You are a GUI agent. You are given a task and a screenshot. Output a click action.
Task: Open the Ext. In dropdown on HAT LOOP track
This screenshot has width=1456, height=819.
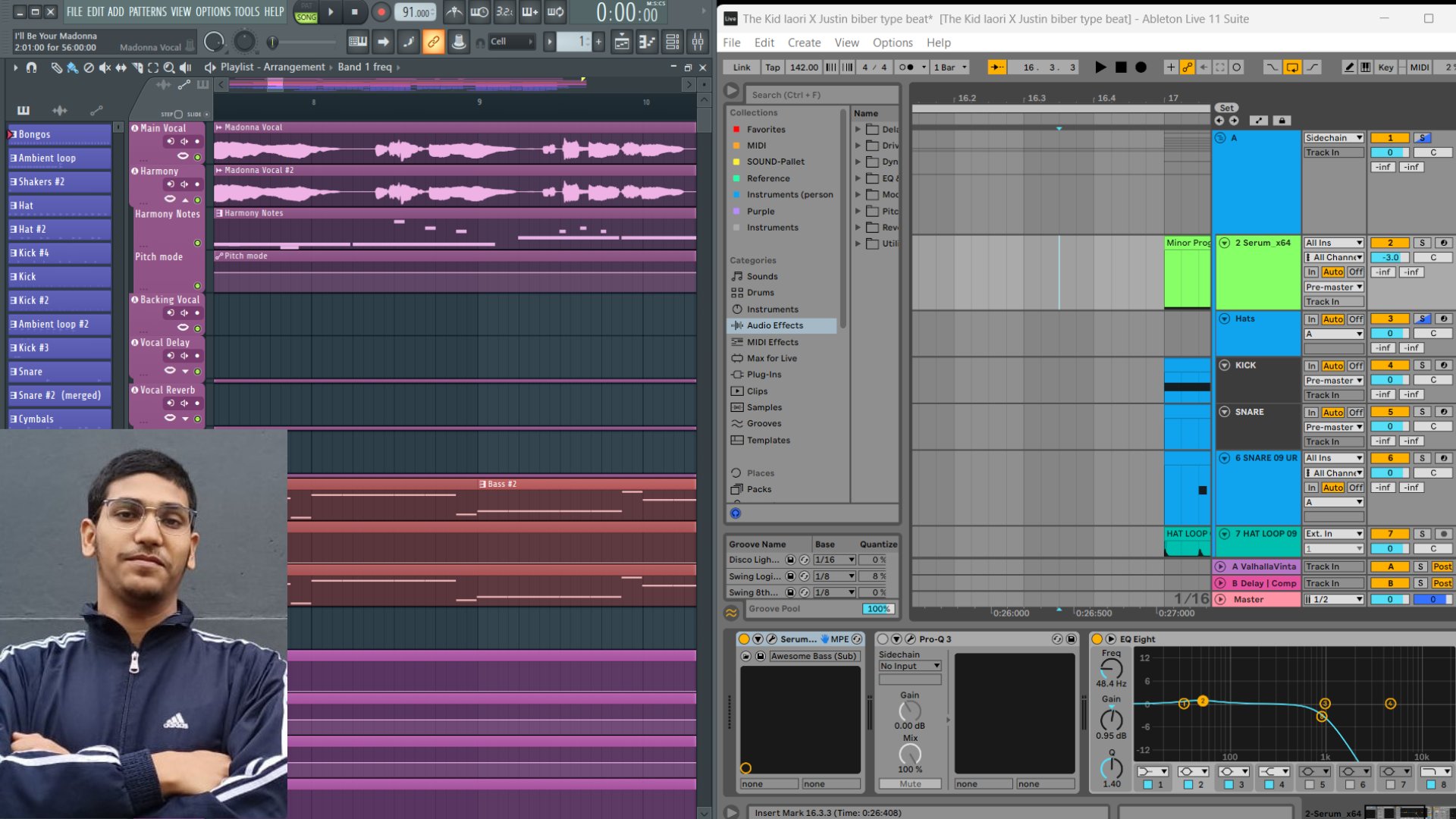click(x=1334, y=534)
